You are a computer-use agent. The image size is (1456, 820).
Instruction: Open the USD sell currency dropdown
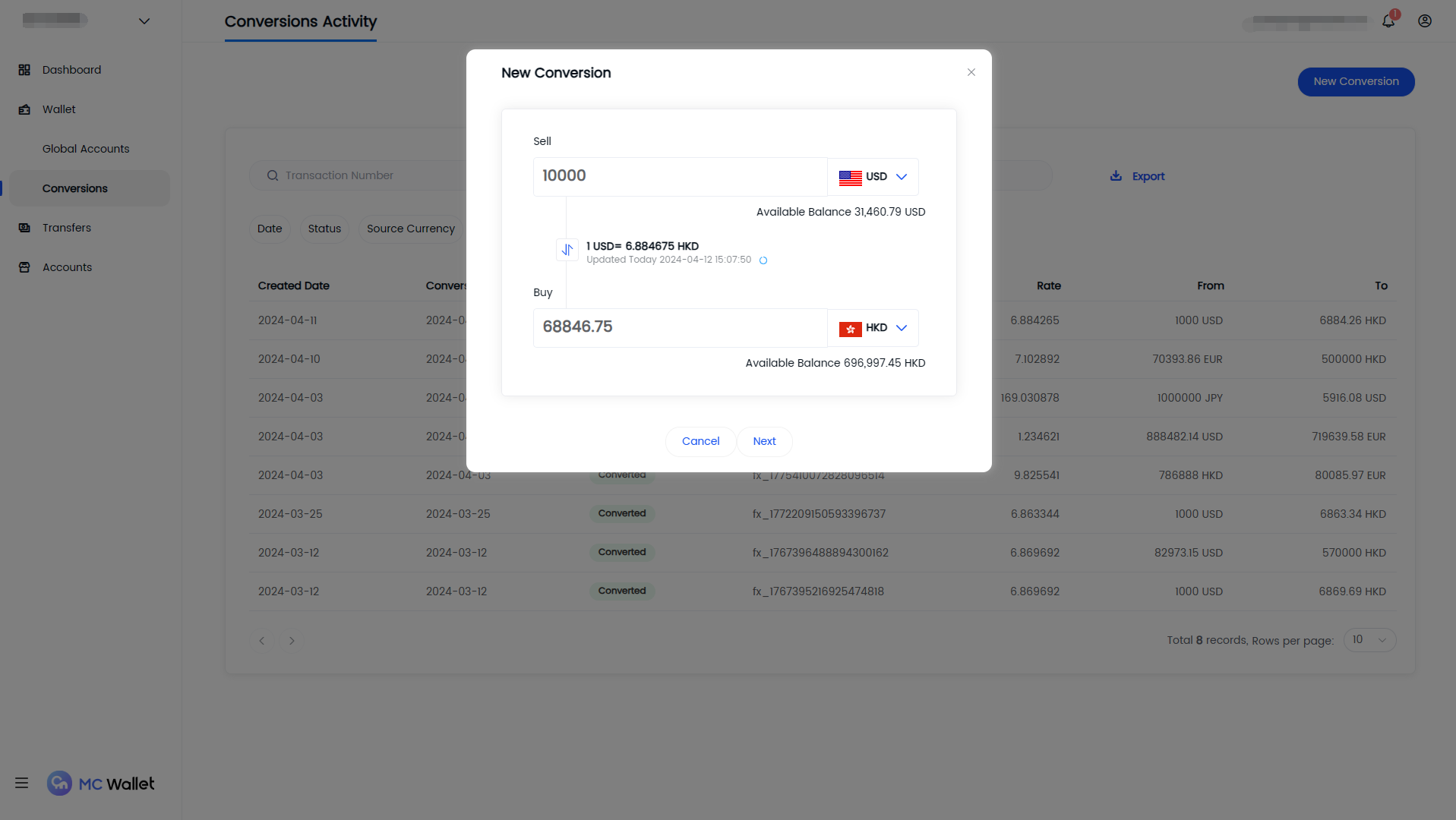point(873,177)
